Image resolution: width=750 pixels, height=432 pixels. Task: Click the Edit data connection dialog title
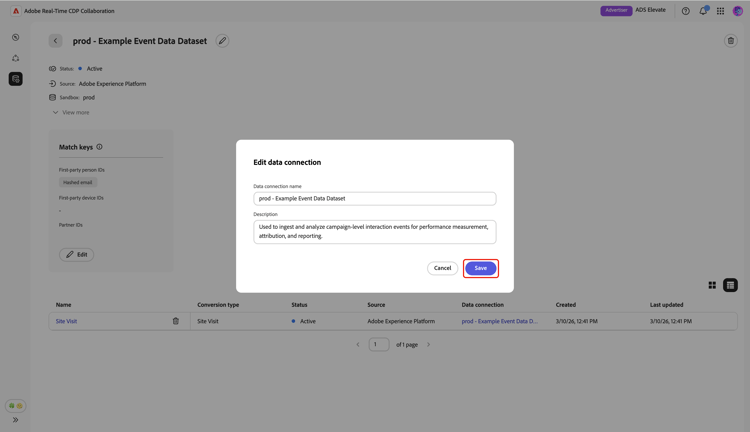point(287,162)
